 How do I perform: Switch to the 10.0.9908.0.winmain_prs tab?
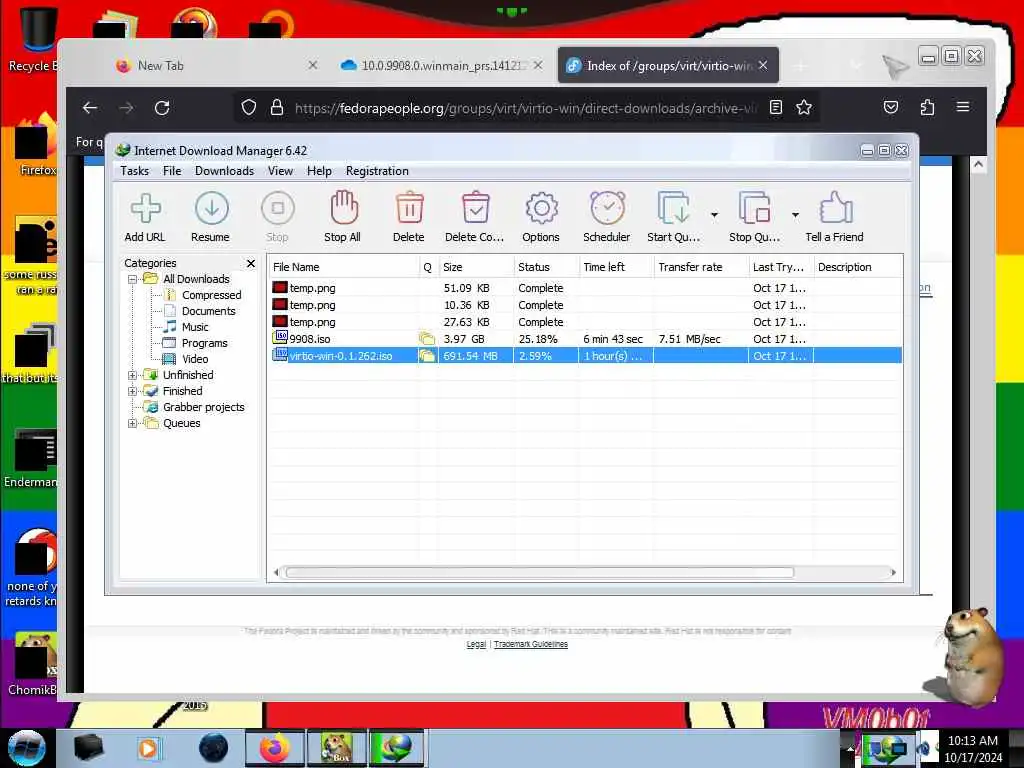click(442, 65)
